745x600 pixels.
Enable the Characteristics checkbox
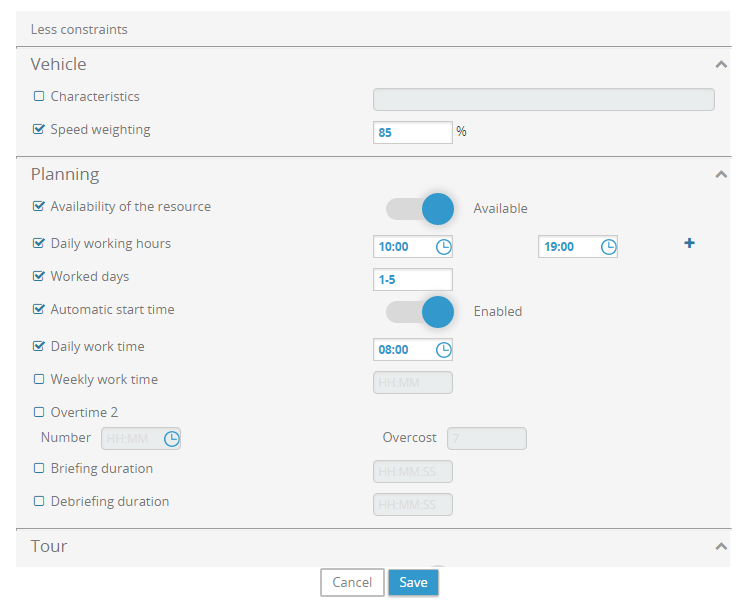pos(39,97)
